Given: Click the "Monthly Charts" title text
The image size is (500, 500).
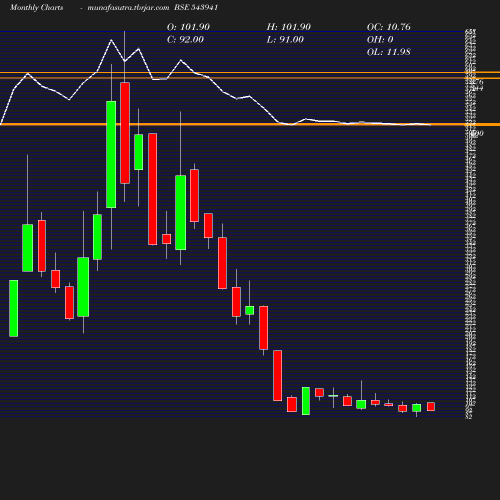Looking at the screenshot, I should coord(36,8).
